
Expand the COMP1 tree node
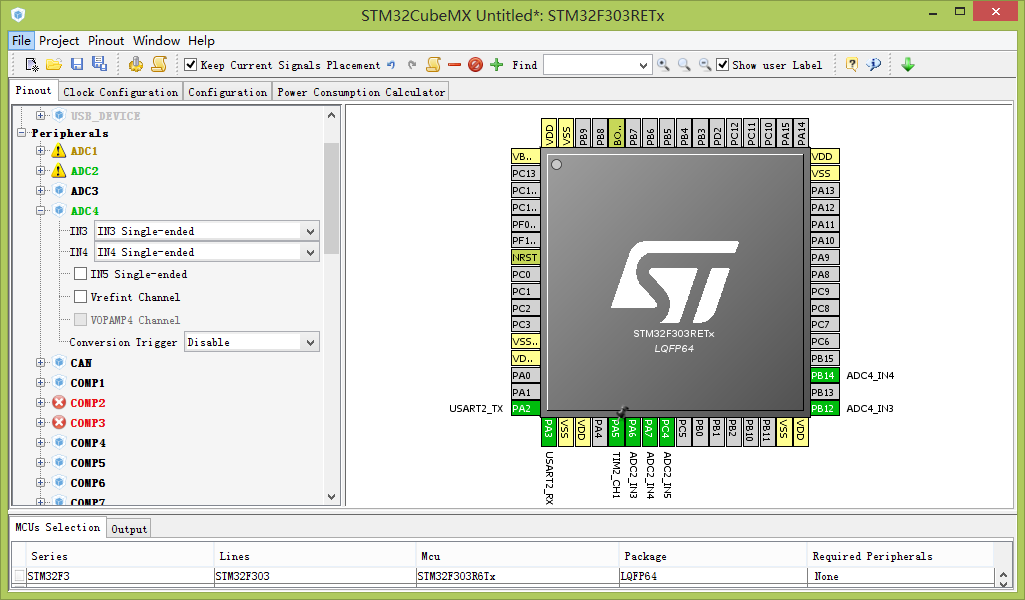41,382
